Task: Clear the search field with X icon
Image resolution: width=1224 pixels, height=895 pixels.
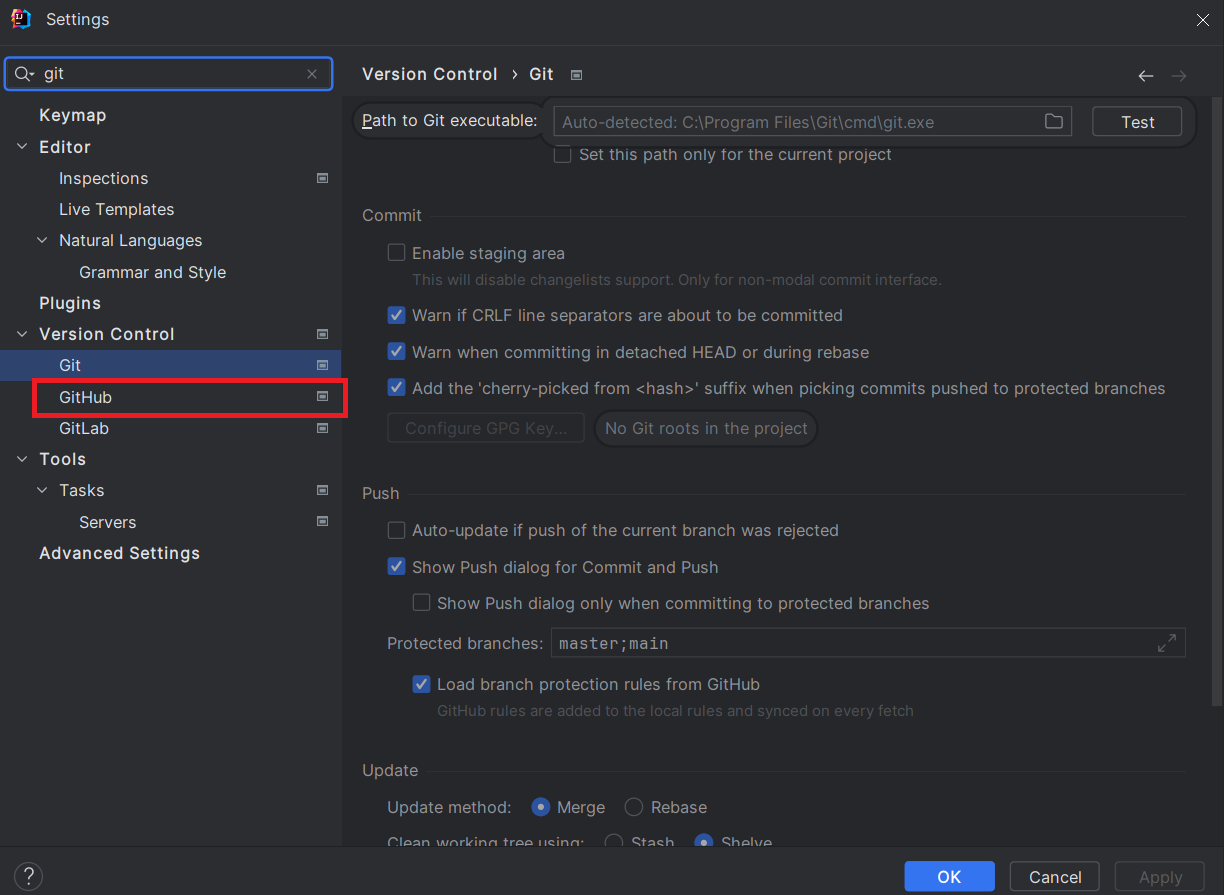Action: pyautogui.click(x=312, y=74)
